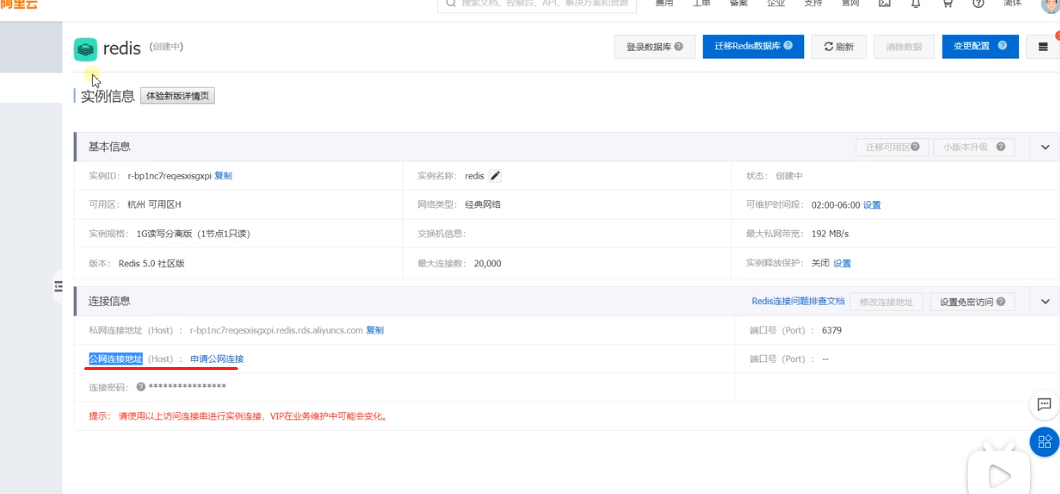Click 设置 beside maintenance window 02:00-06:00
This screenshot has height=494, width=1060.
[x=872, y=205]
